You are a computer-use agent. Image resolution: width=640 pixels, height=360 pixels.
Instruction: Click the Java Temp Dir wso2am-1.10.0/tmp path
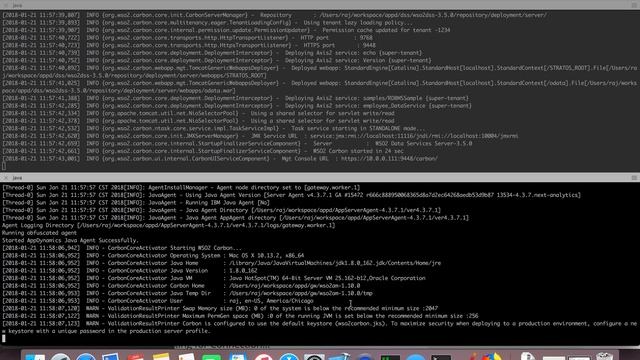tap(300, 293)
